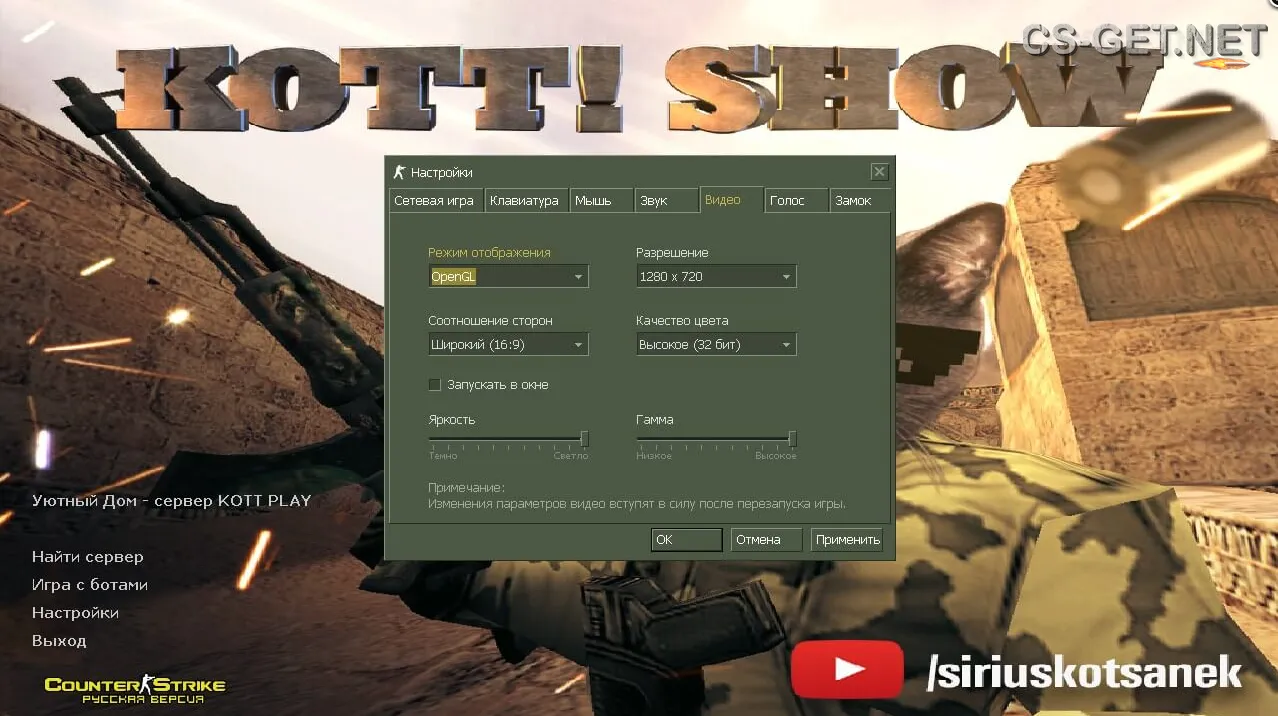
Task: Click the Яркость slider handle
Action: pyautogui.click(x=584, y=438)
